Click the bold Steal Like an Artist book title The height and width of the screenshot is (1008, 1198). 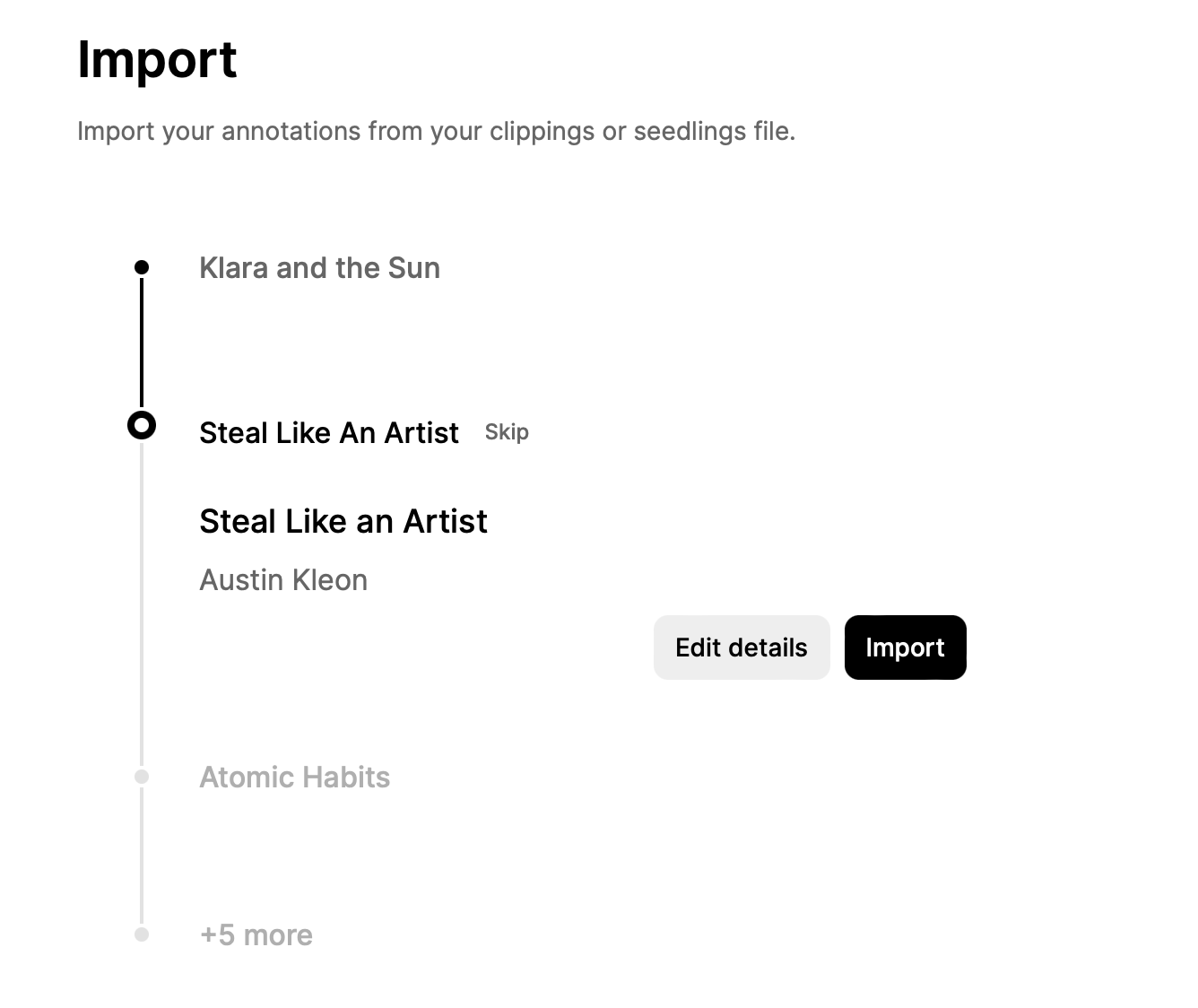(343, 521)
